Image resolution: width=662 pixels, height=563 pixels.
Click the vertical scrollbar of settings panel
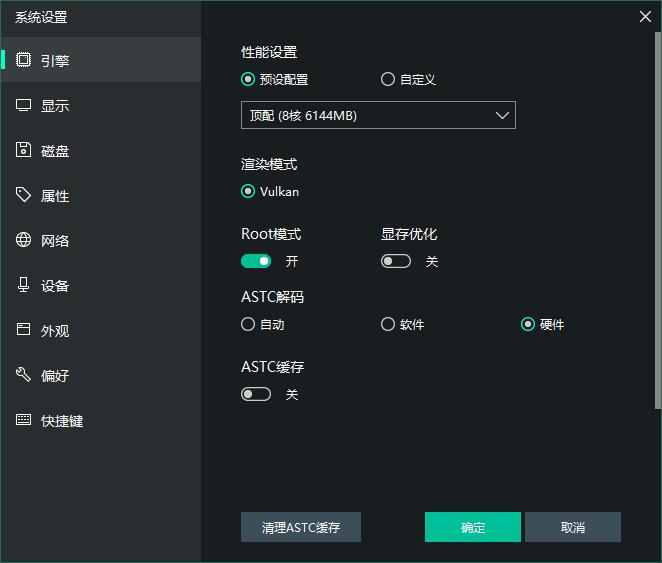tap(657, 220)
